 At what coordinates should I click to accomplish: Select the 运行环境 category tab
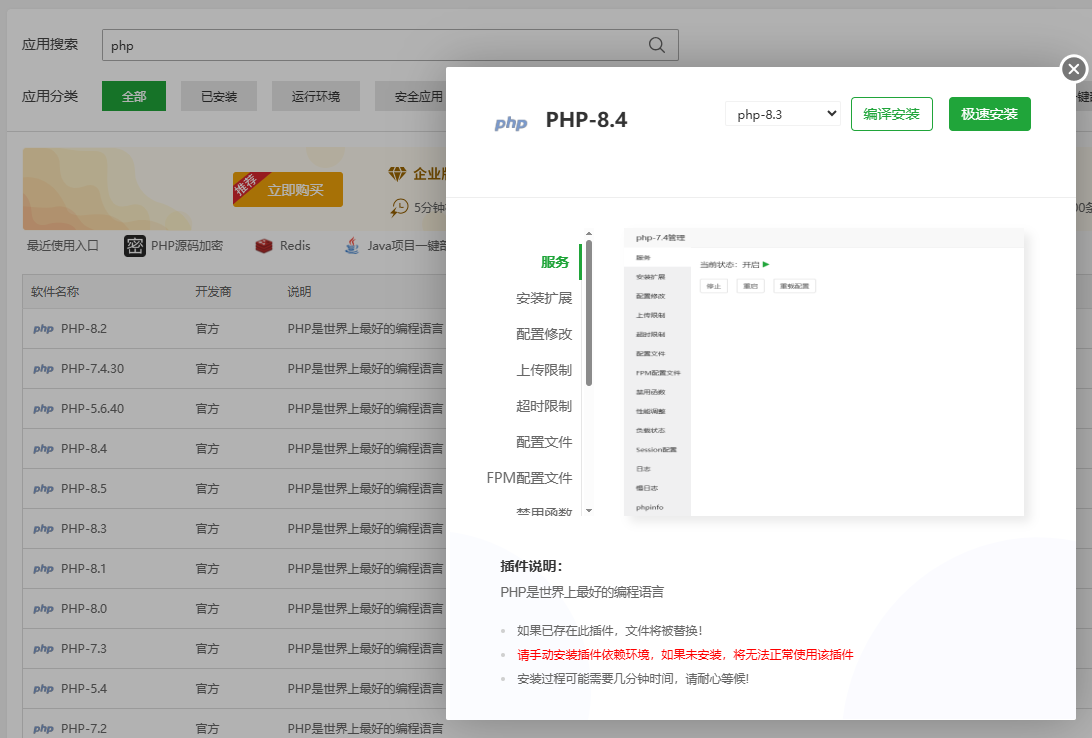pos(316,97)
